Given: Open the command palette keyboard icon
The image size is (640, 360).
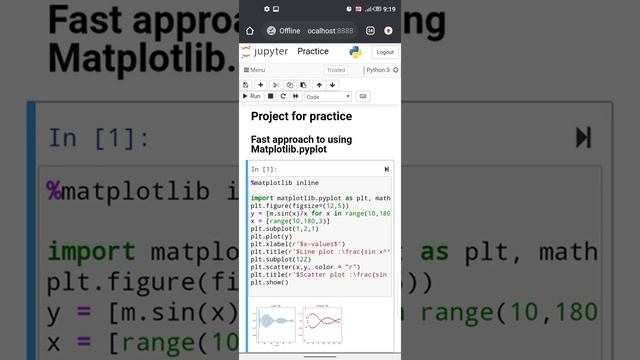Looking at the screenshot, I should point(363,96).
